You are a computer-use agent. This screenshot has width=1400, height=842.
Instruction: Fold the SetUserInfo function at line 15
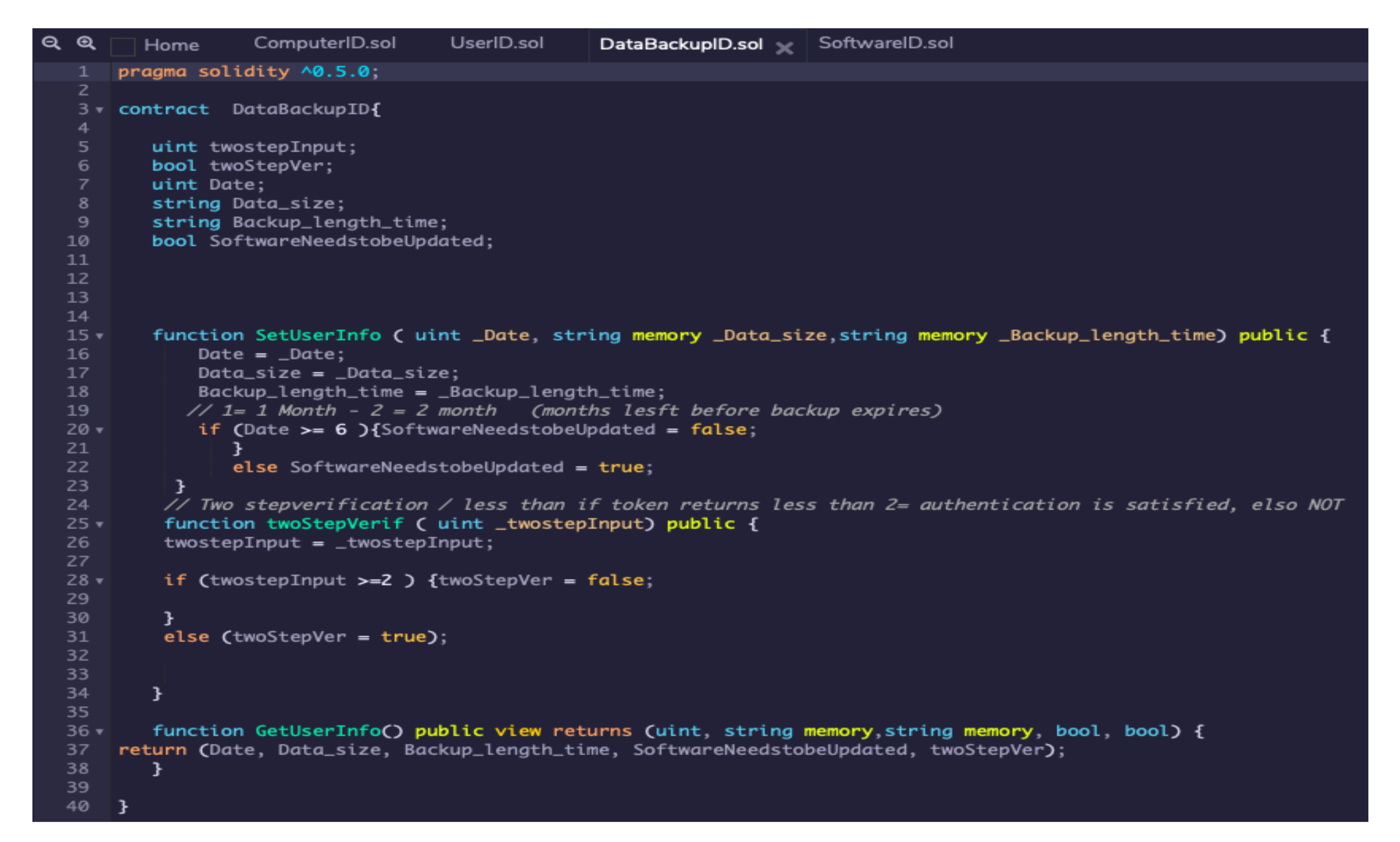coord(100,336)
